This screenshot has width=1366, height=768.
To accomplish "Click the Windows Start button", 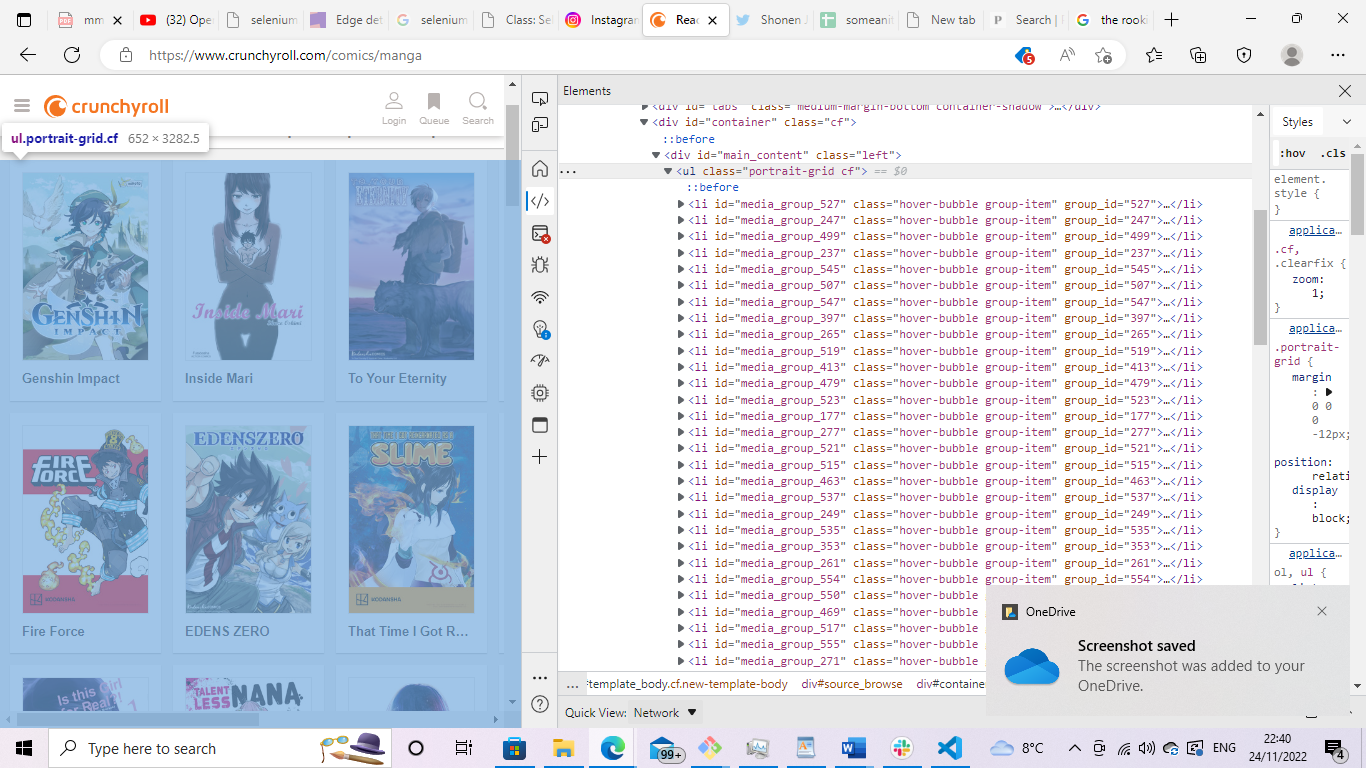I will pos(24,748).
